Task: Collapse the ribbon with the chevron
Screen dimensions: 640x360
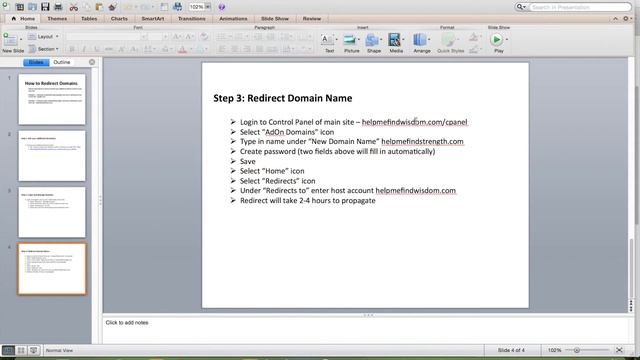Action: pyautogui.click(x=616, y=18)
